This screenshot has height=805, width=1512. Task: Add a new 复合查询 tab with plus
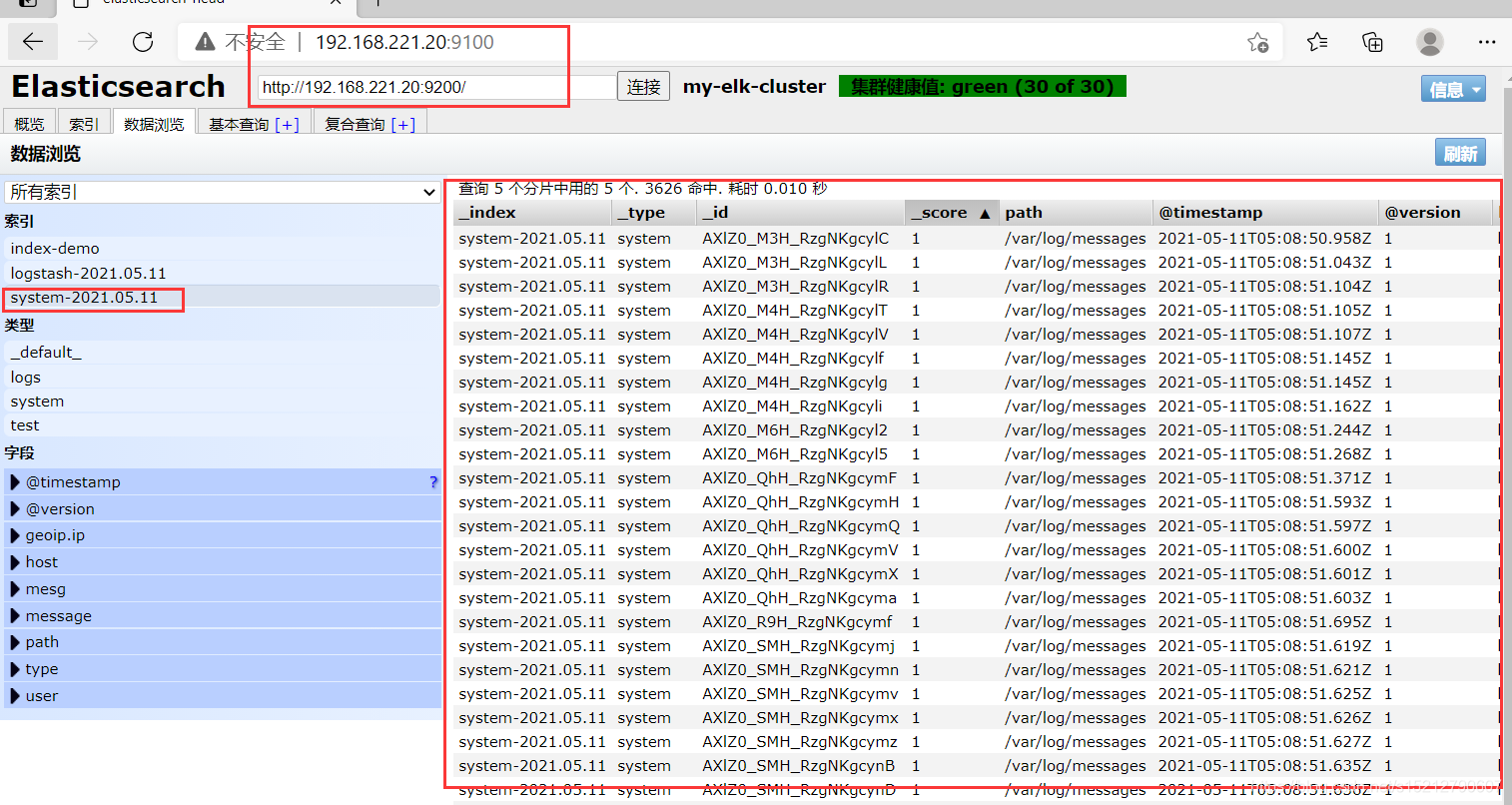(403, 124)
